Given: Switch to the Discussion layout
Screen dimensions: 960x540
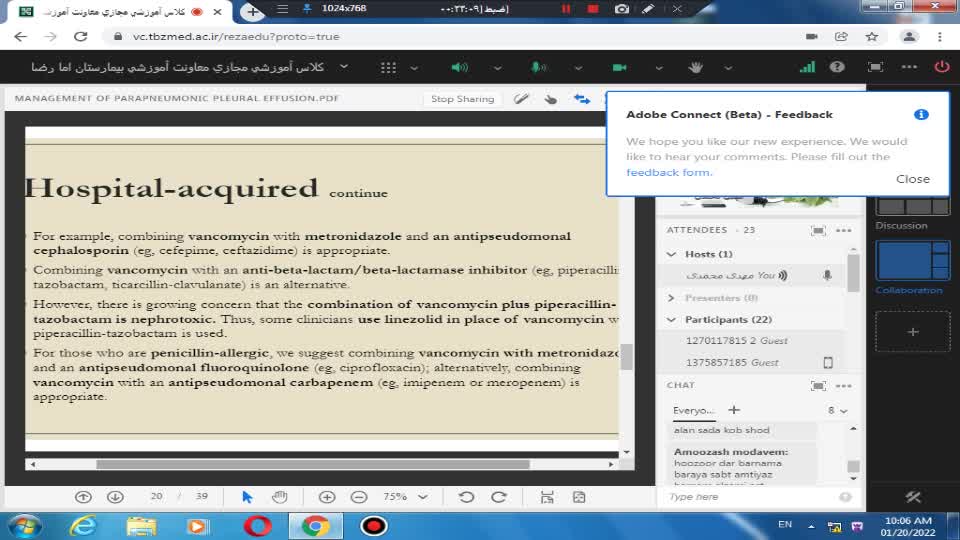Looking at the screenshot, I should [x=912, y=207].
